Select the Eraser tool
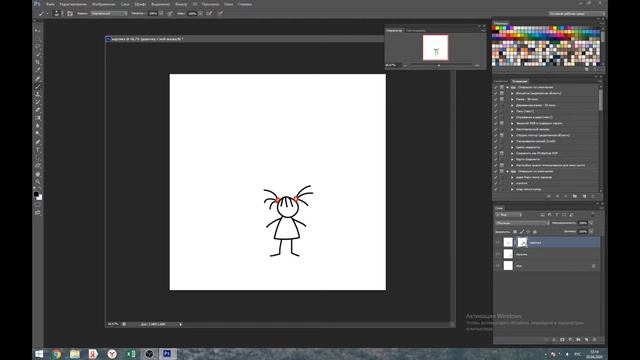The image size is (640, 360). pyautogui.click(x=38, y=110)
